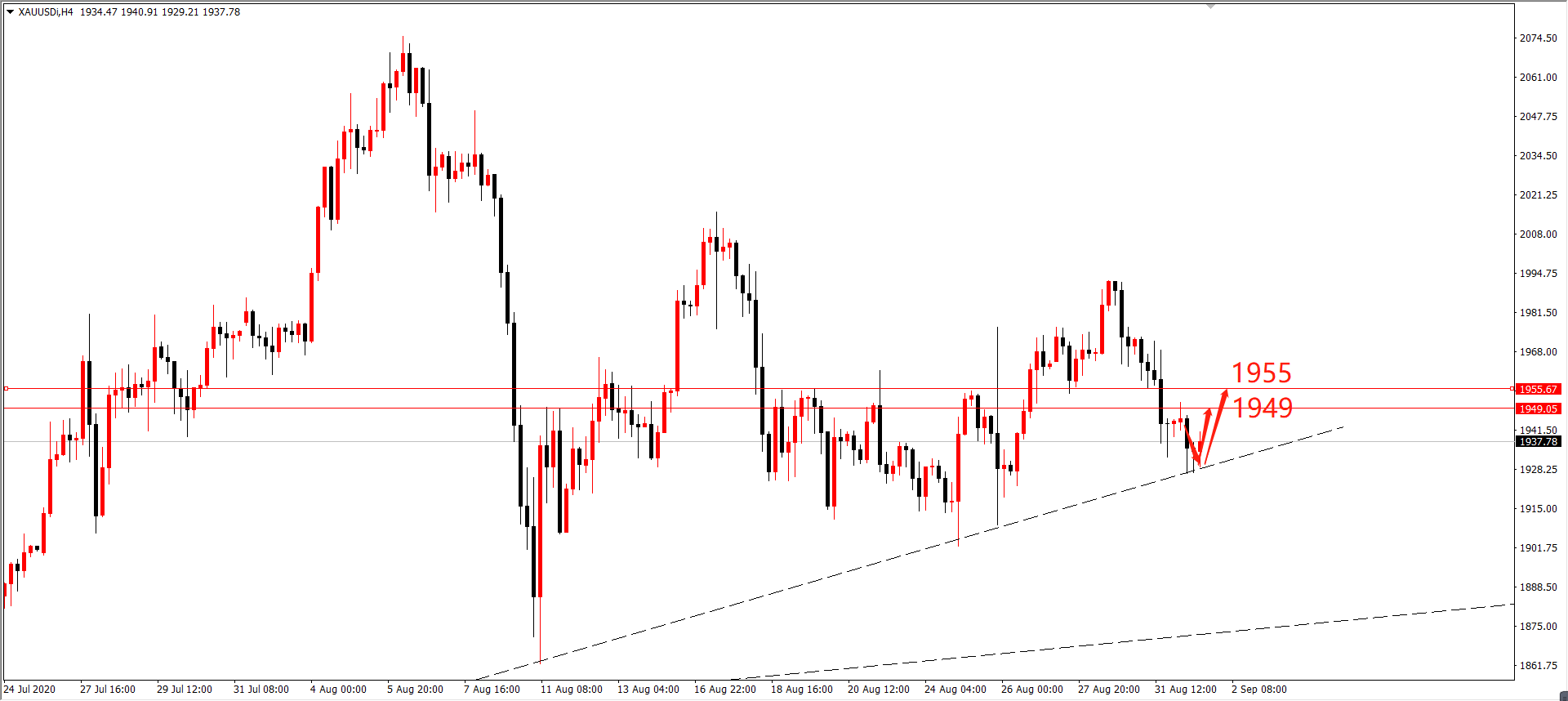The width and height of the screenshot is (1568, 701).
Task: Click the 16 Aug 22:00 time label
Action: (725, 690)
